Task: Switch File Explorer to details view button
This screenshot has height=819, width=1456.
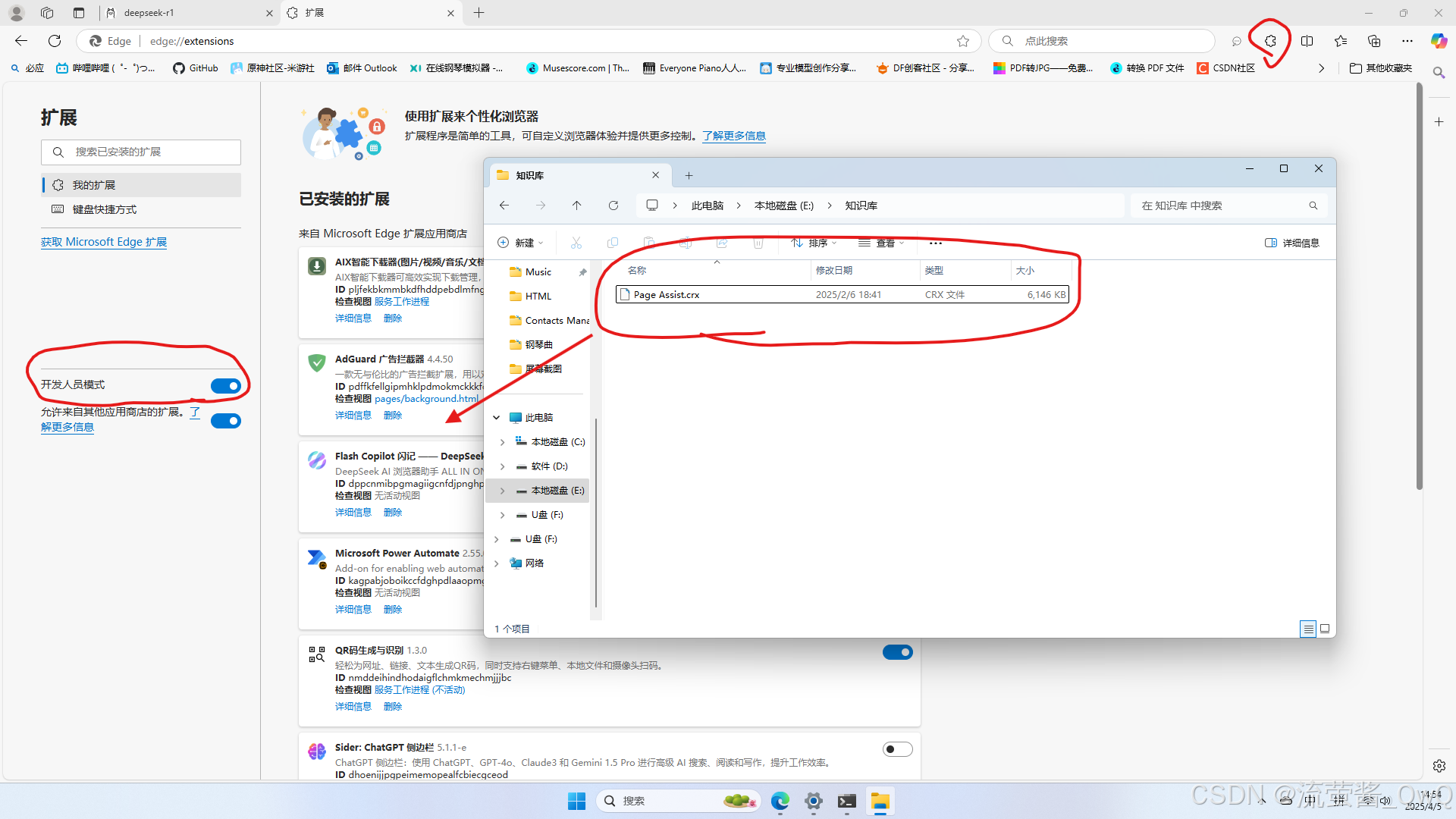Action: [1308, 629]
